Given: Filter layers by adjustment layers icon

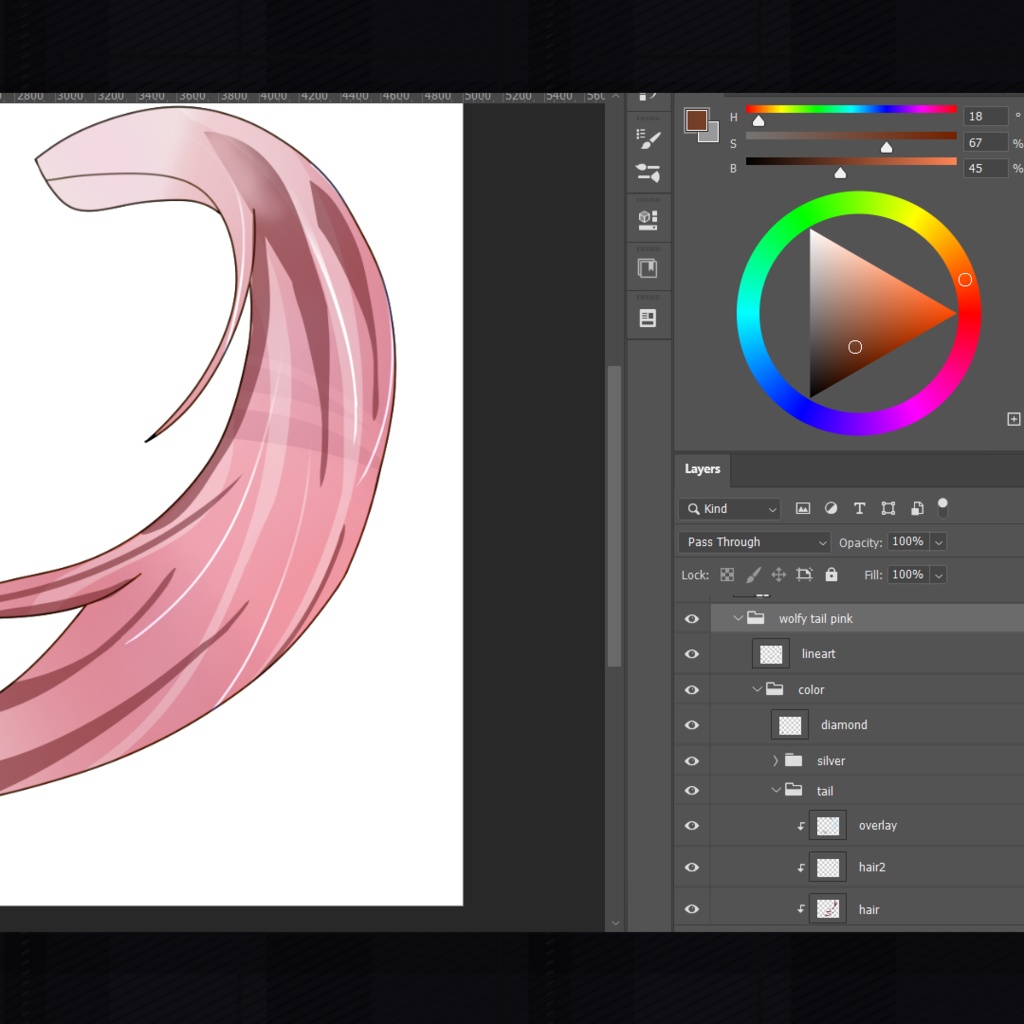Looking at the screenshot, I should 831,508.
